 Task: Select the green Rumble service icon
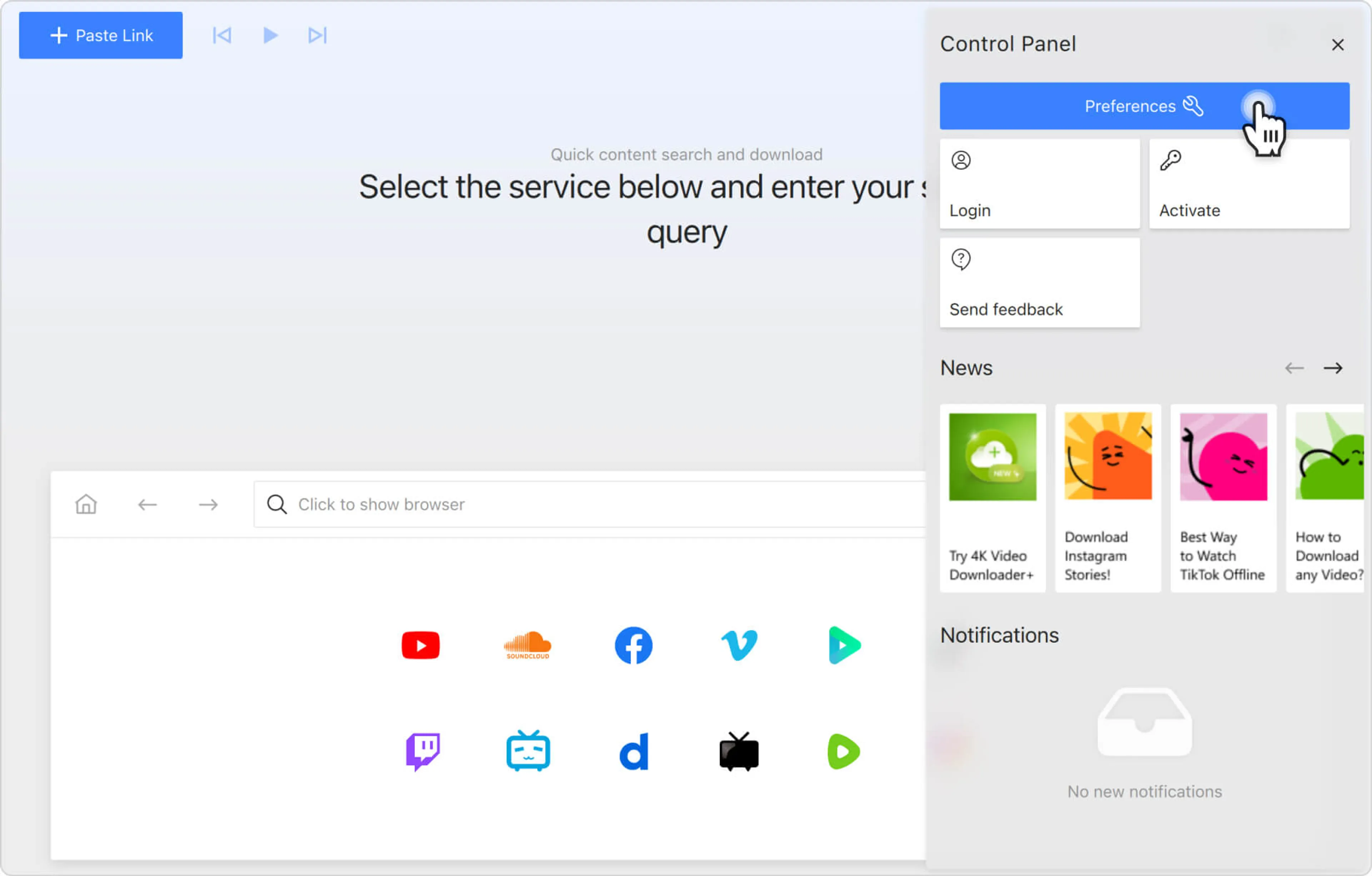point(843,751)
